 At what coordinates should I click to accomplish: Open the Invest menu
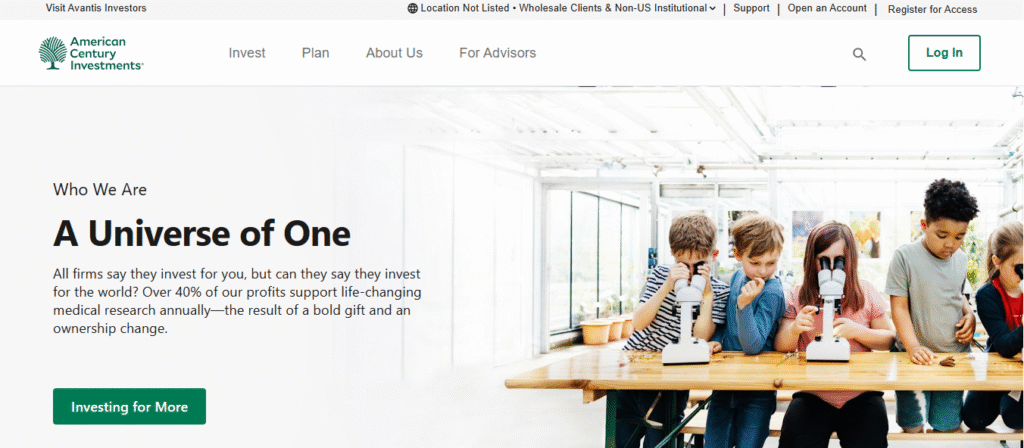point(247,53)
